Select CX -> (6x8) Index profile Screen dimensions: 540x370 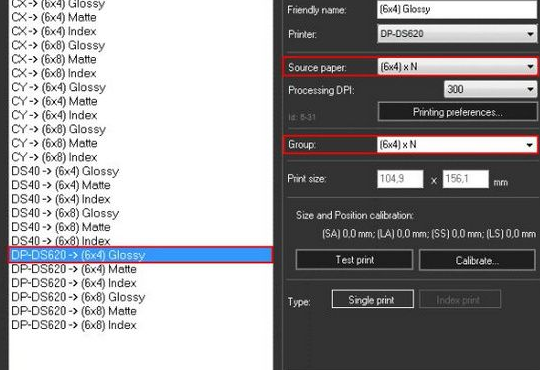pyautogui.click(x=141, y=73)
